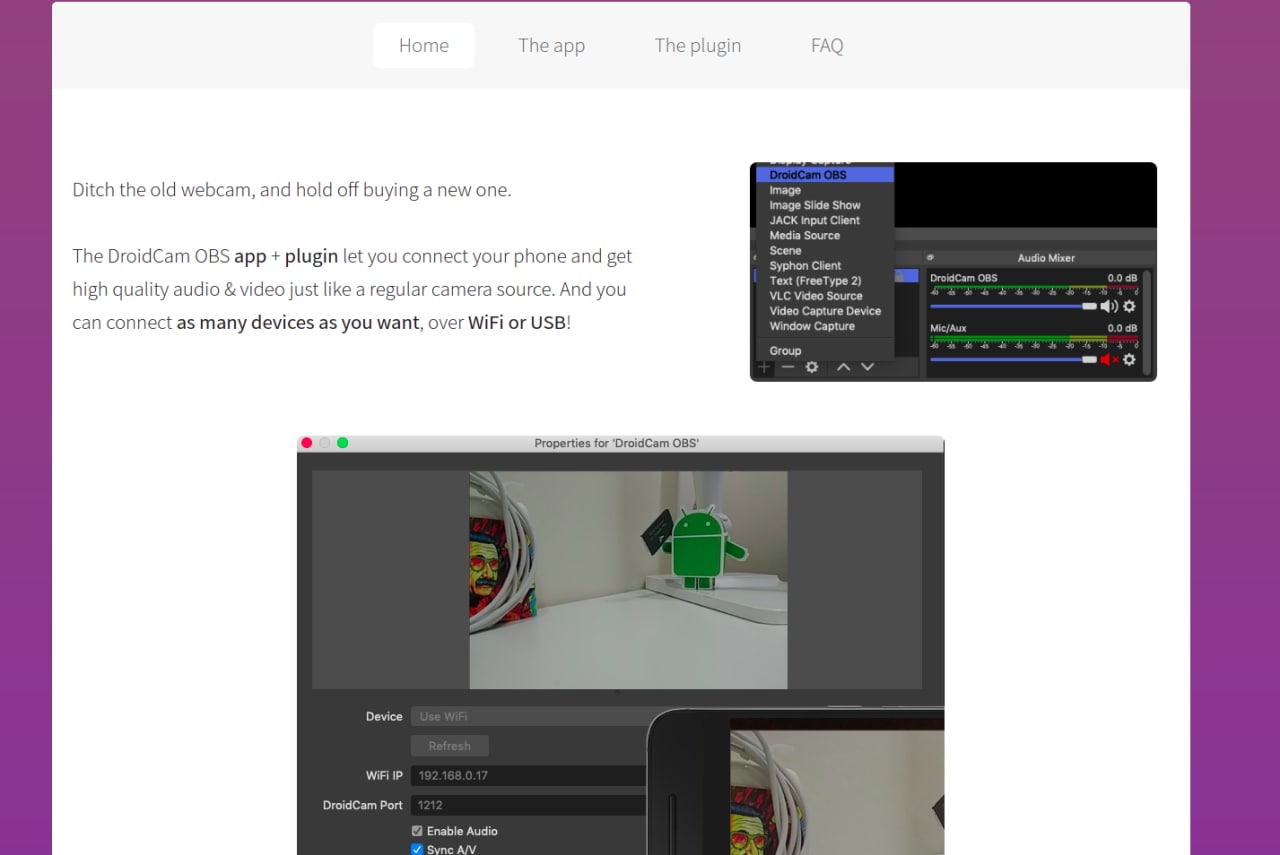
Task: Toggle the Enable Audio checkbox
Action: pyautogui.click(x=417, y=831)
